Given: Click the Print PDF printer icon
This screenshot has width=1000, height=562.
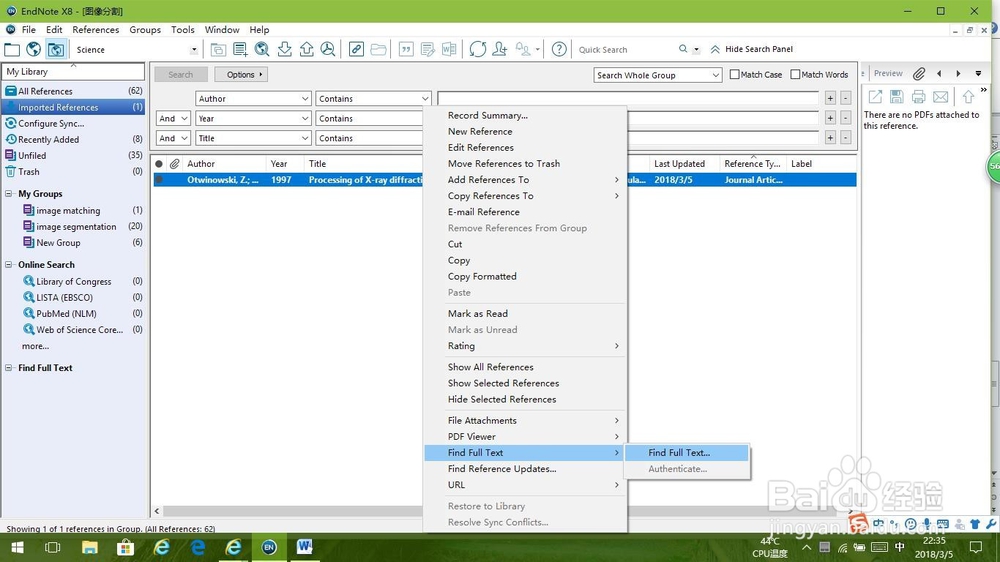Looking at the screenshot, I should (918, 96).
